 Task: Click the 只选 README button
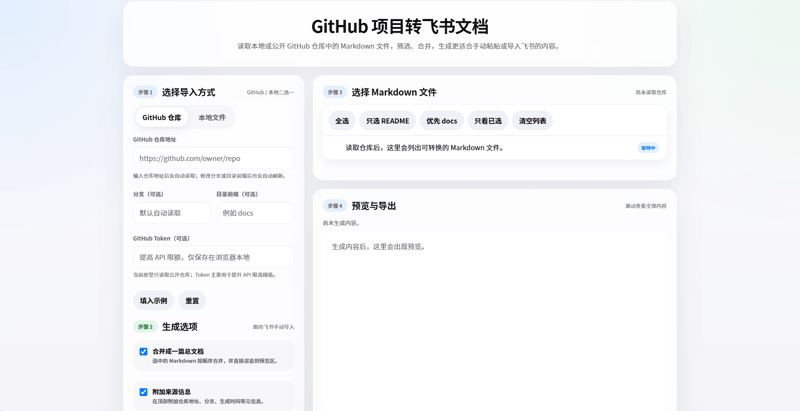pyautogui.click(x=388, y=121)
